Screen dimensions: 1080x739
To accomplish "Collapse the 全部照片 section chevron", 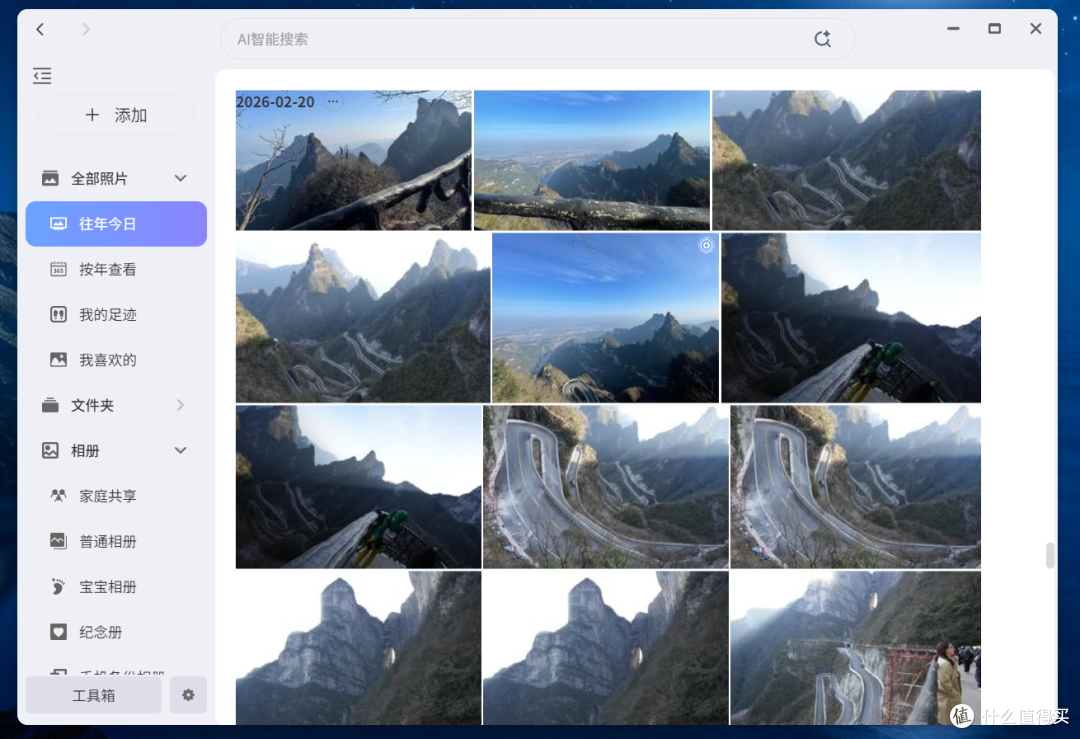I will click(180, 178).
